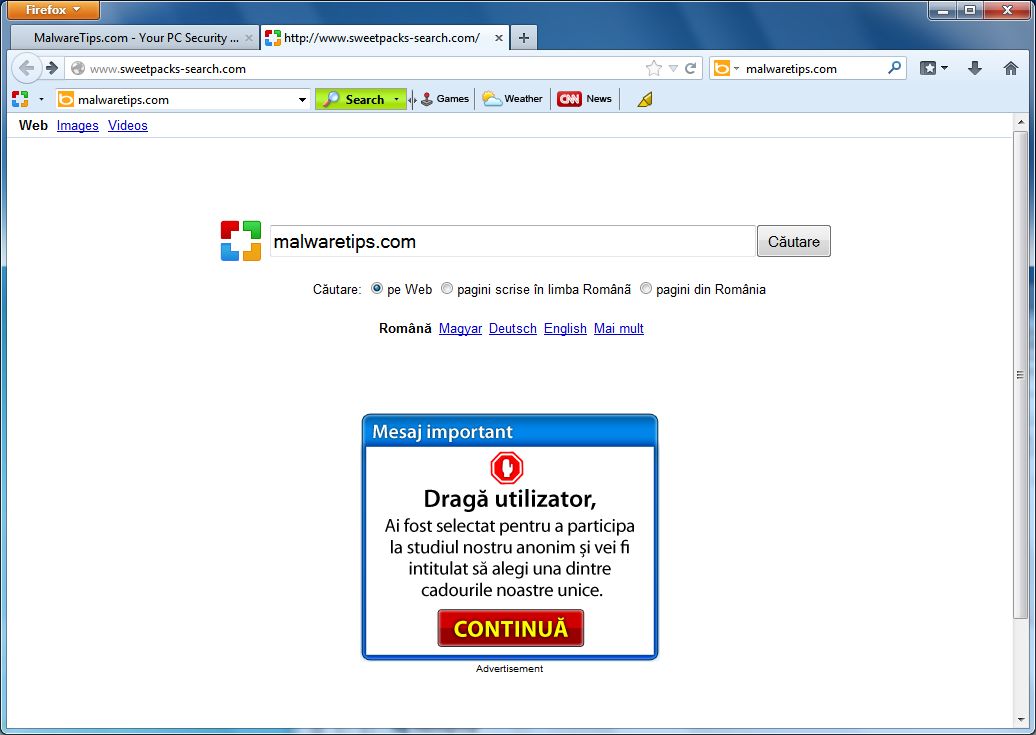This screenshot has width=1036, height=735.
Task: Focus the browser search box field
Action: 813,68
